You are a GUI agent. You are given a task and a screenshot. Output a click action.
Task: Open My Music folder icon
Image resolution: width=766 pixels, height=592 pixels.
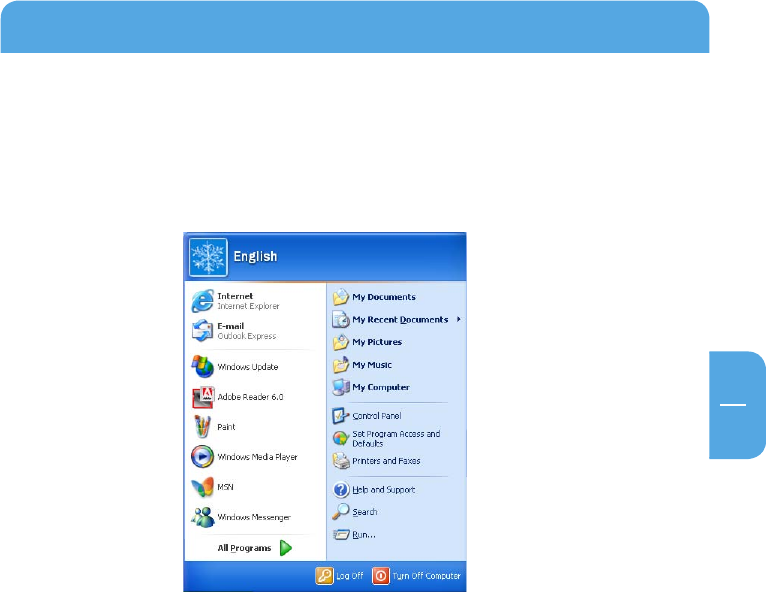click(340, 364)
